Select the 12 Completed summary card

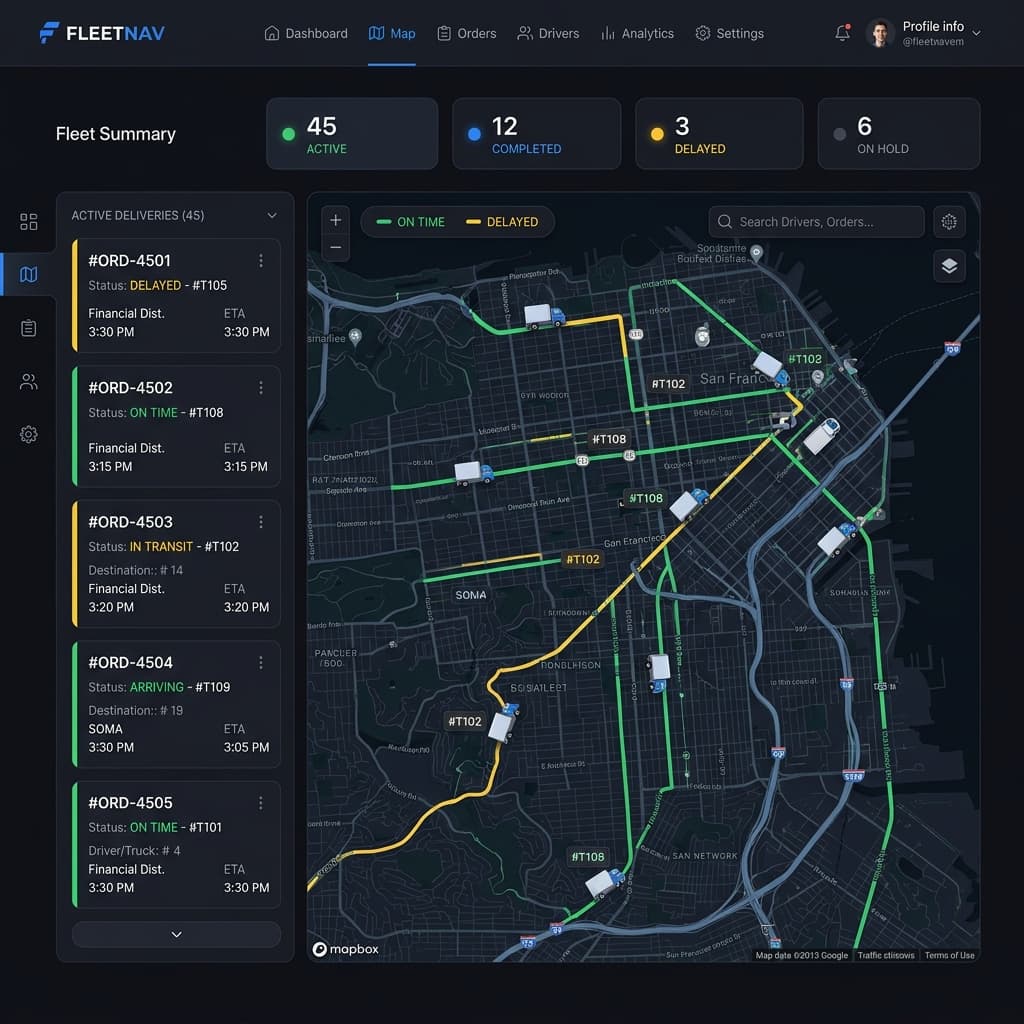(x=536, y=134)
